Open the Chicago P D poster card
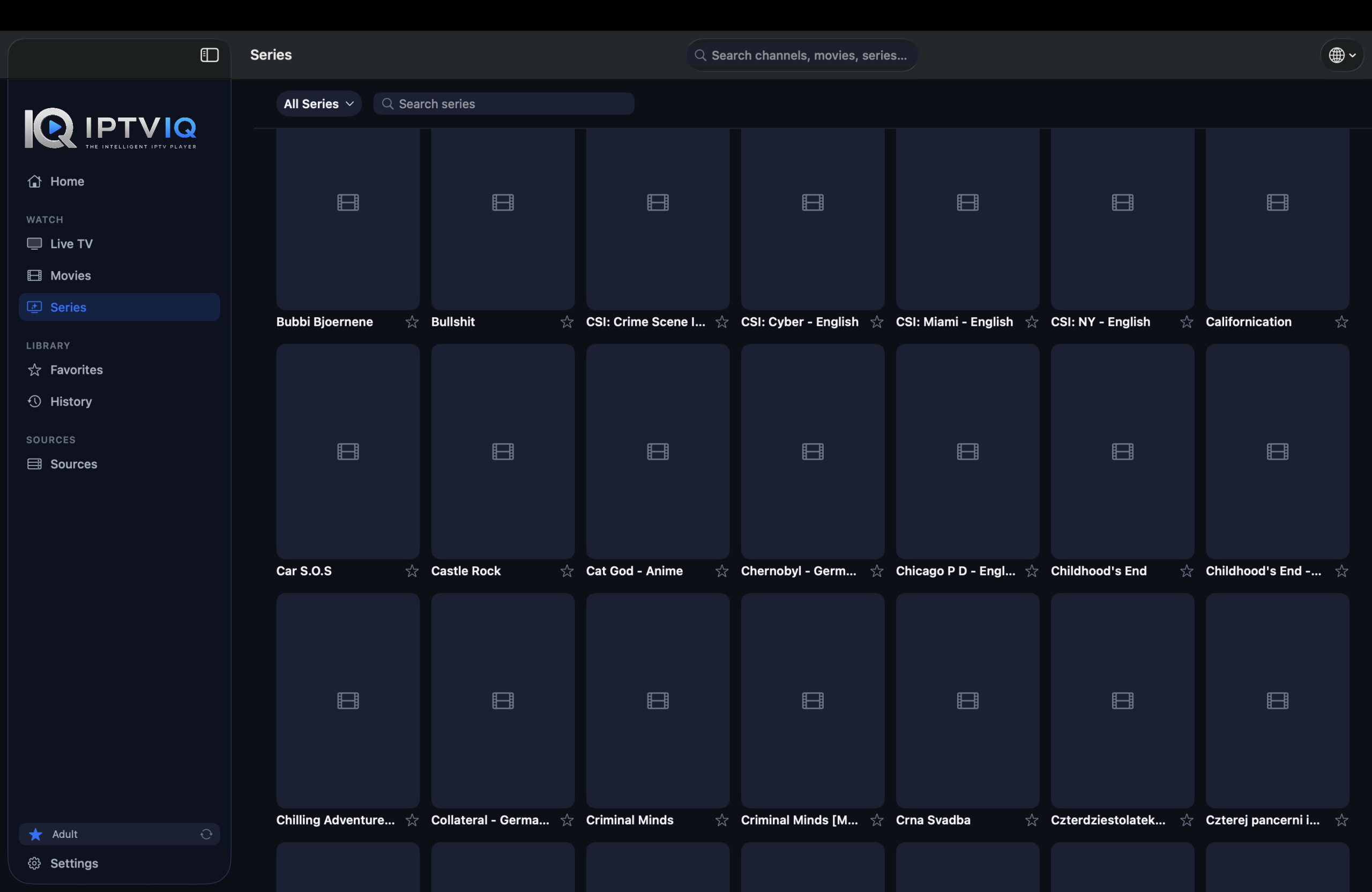This screenshot has width=1372, height=892. coord(968,451)
